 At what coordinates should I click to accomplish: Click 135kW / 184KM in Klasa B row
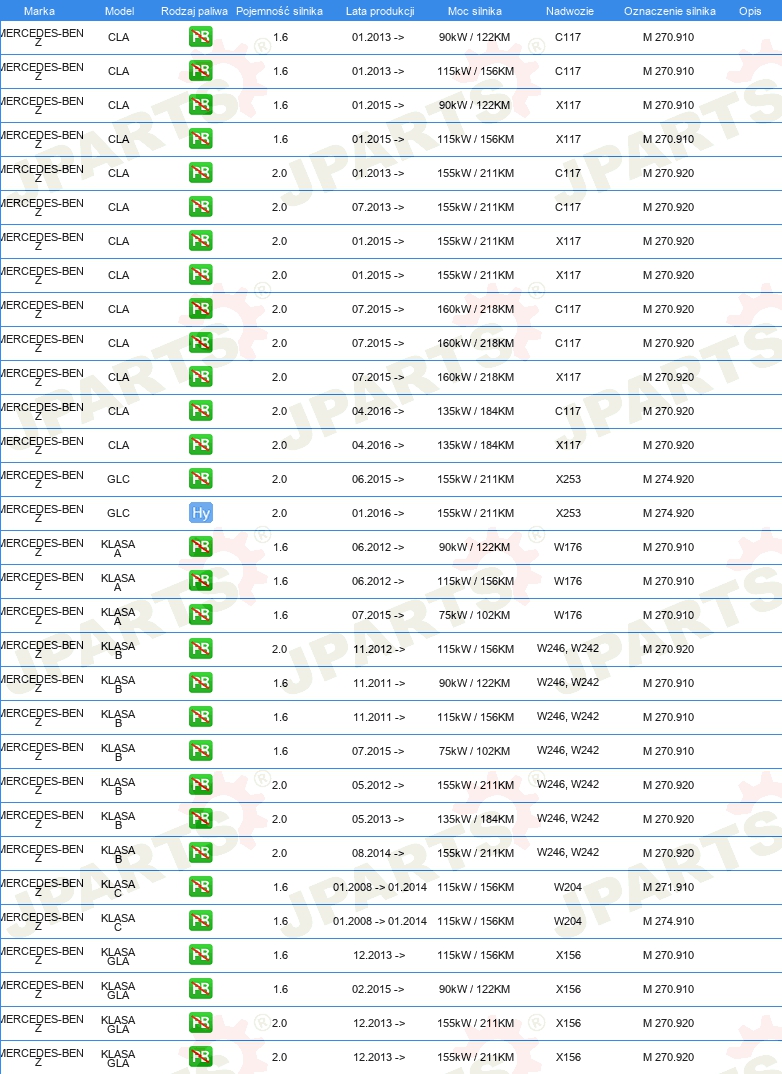pos(475,819)
